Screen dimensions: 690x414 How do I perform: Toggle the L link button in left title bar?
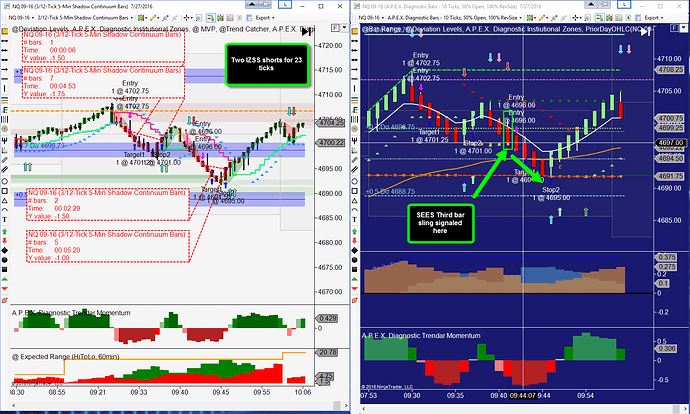pos(285,4)
